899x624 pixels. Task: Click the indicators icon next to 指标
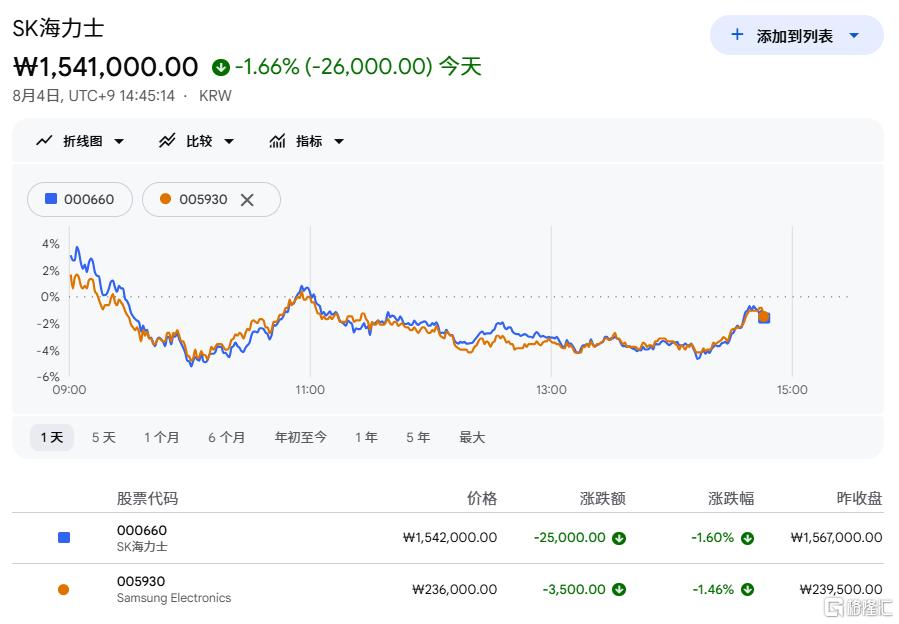277,141
